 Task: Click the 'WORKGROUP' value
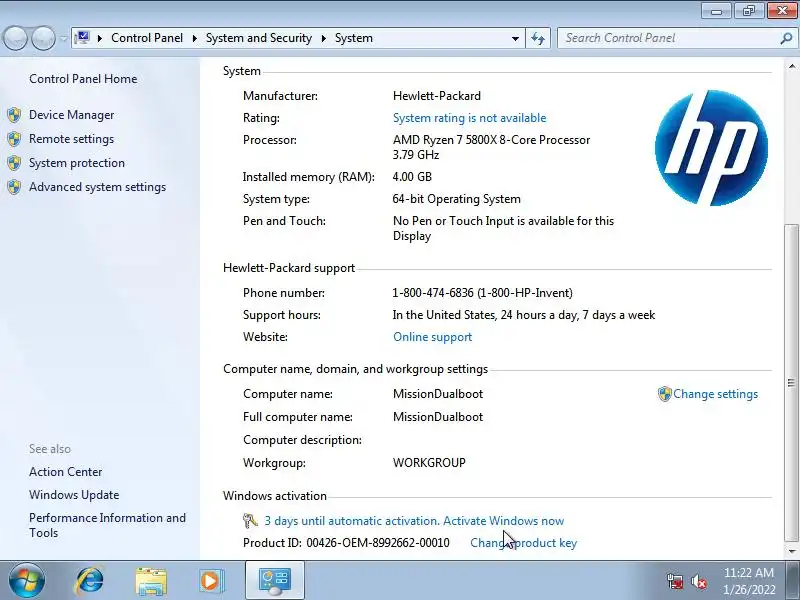(429, 463)
